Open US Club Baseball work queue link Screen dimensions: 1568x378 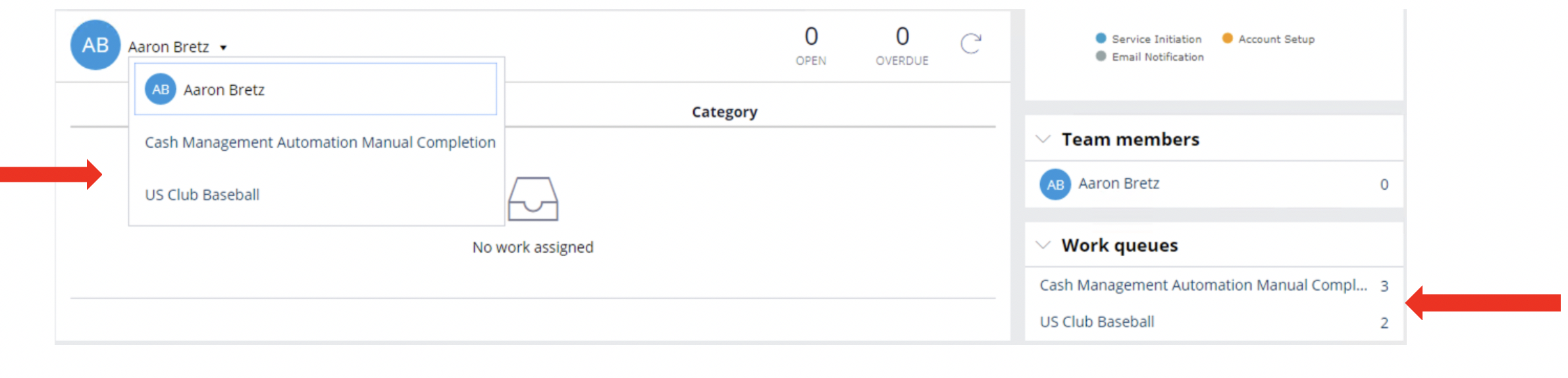(x=1097, y=322)
